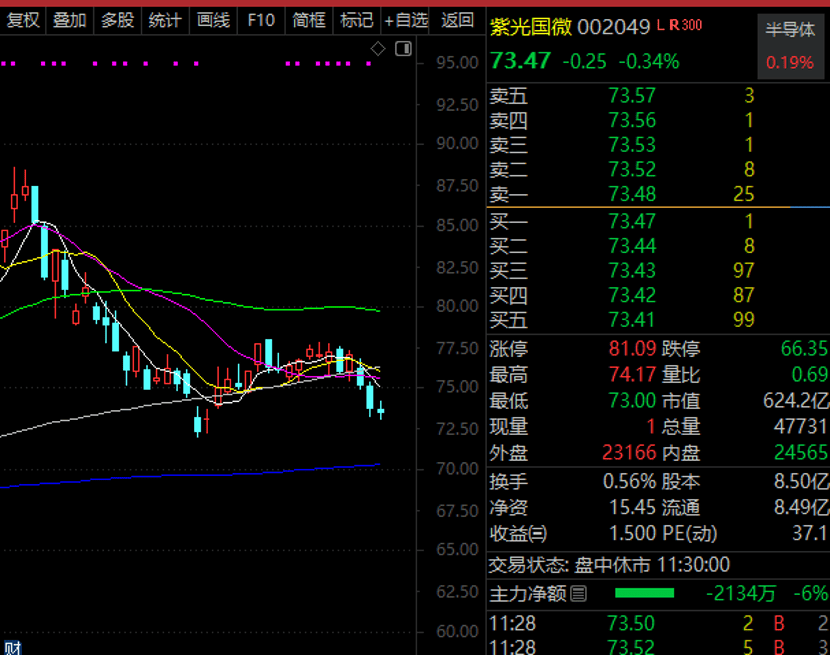Click the 95.00 price axis label
The image size is (830, 656).
click(x=457, y=63)
